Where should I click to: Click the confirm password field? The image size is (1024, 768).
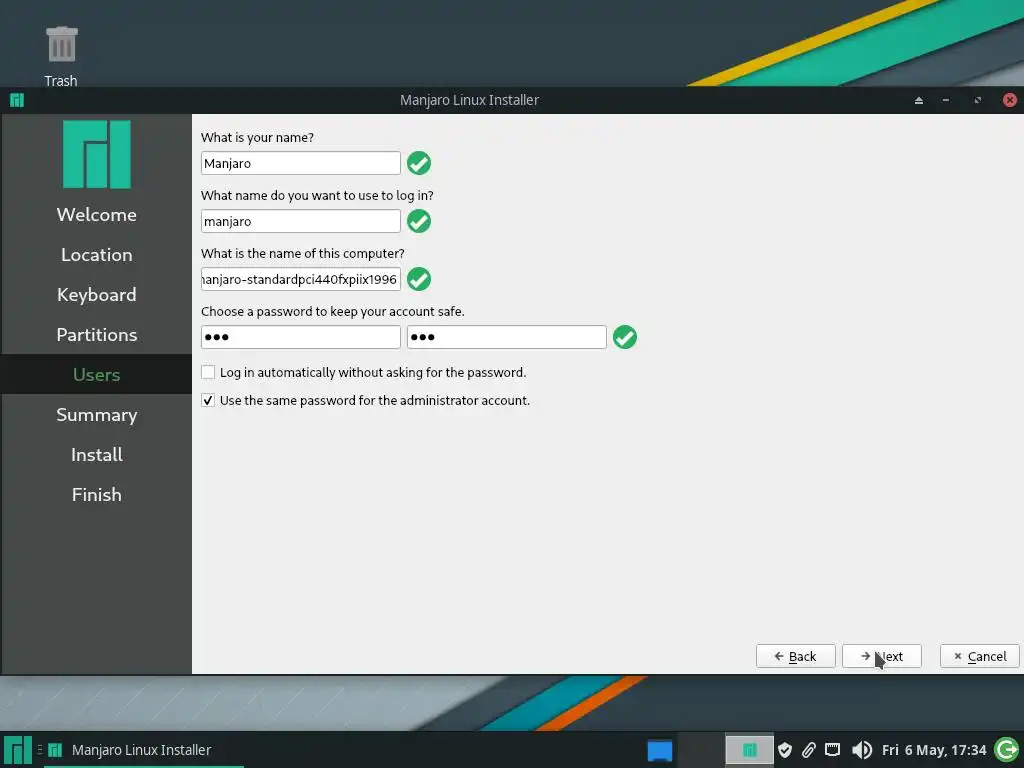click(x=507, y=337)
